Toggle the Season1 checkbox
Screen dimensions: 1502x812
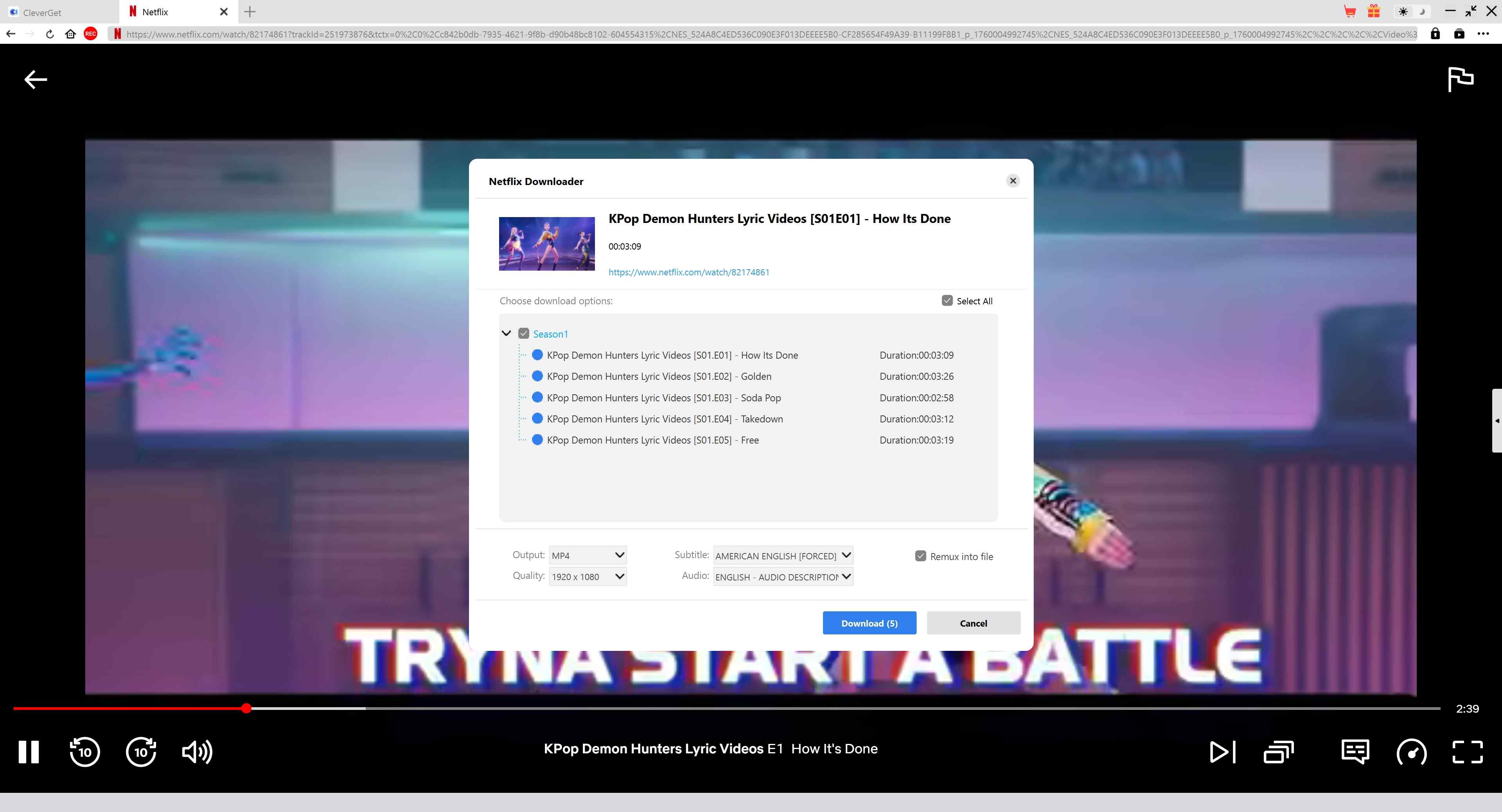pos(524,333)
